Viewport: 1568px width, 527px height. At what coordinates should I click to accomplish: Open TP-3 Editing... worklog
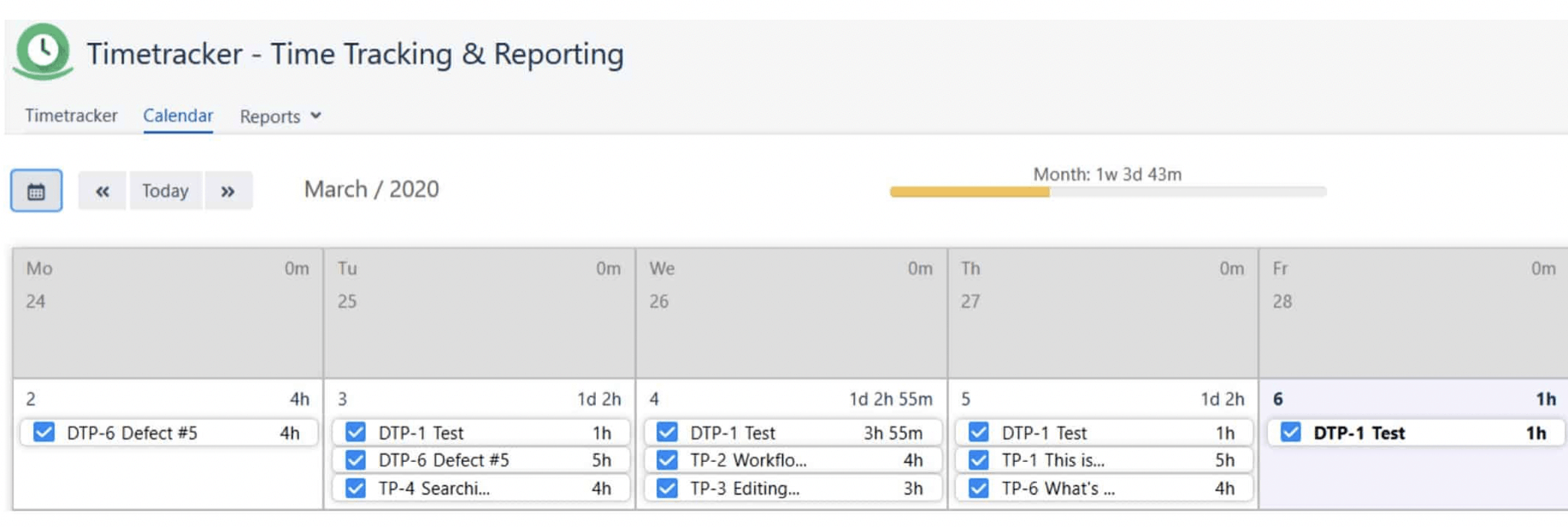pos(793,489)
